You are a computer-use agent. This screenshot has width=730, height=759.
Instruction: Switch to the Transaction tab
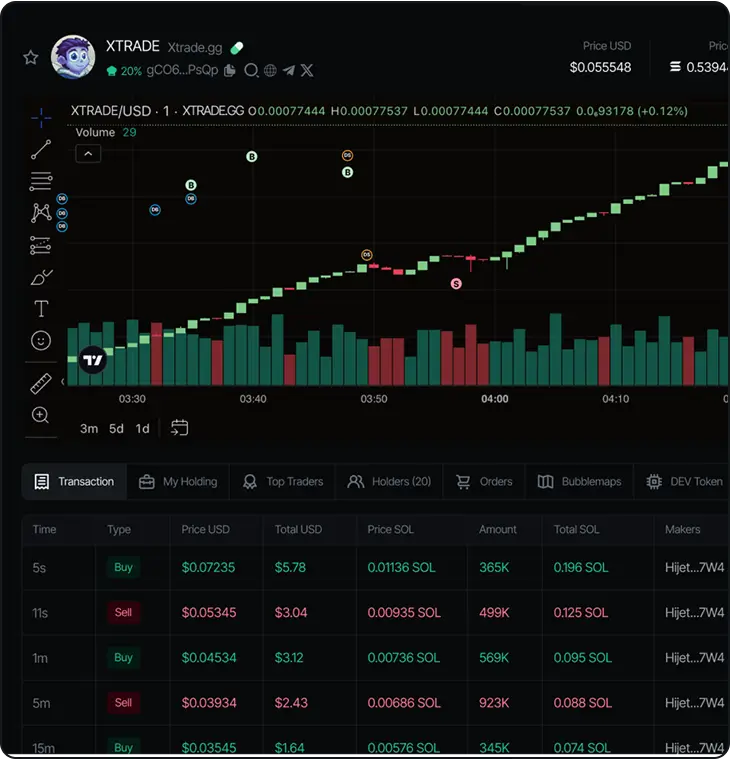click(74, 482)
